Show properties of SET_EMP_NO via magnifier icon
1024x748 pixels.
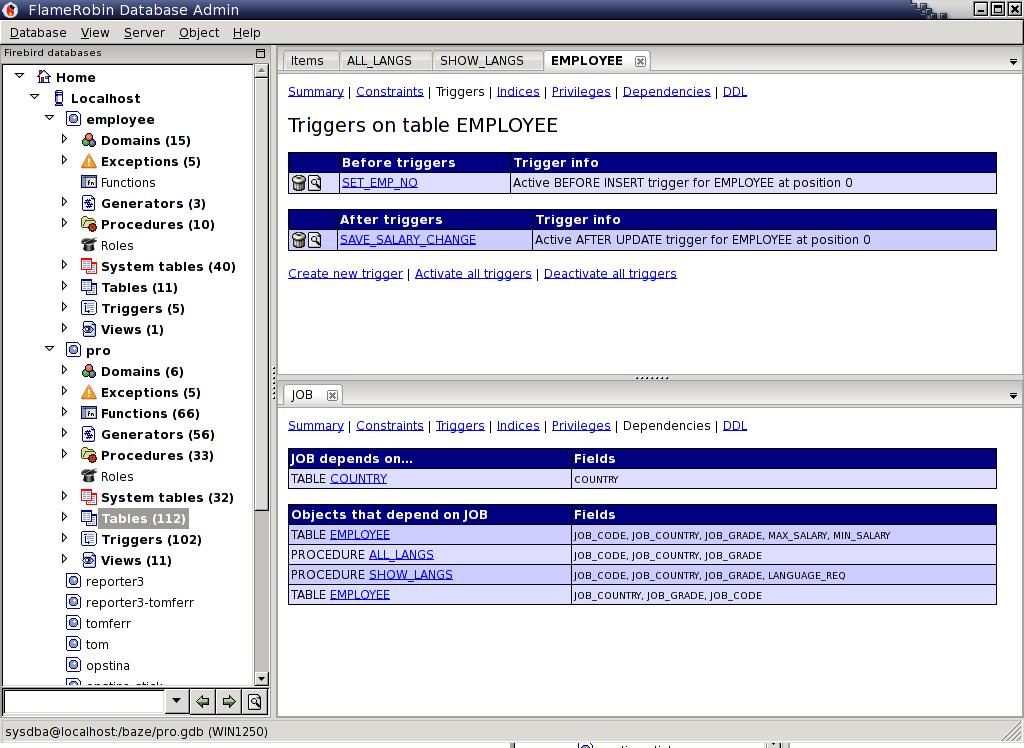(x=314, y=183)
